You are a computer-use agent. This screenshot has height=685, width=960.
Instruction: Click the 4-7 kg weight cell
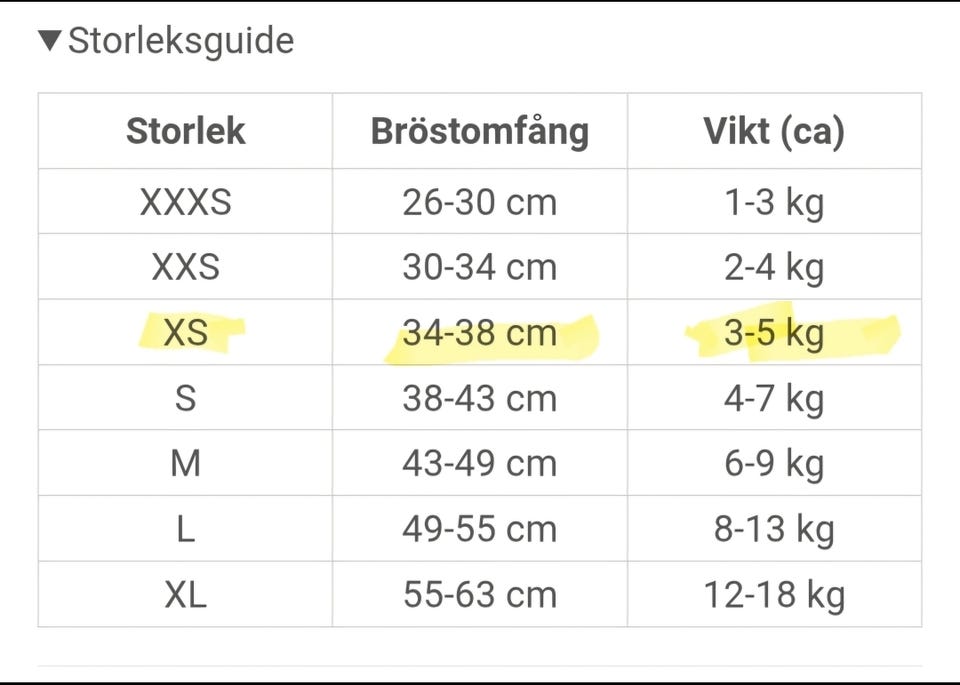click(773, 398)
